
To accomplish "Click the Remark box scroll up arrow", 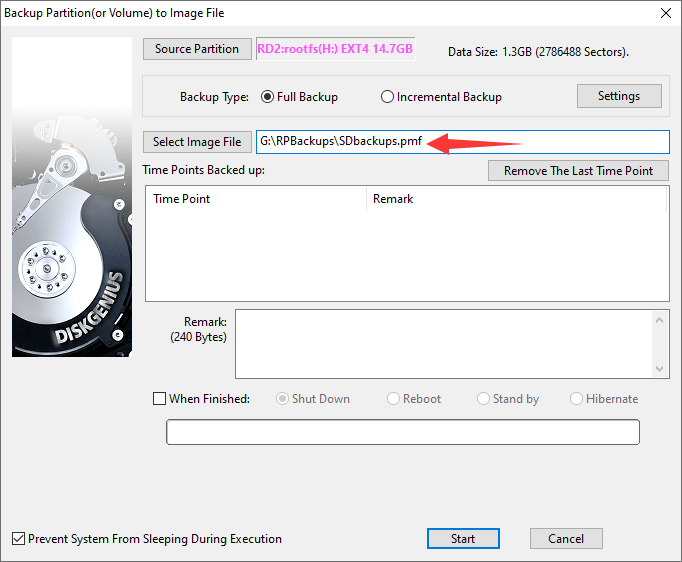I will [x=659, y=320].
